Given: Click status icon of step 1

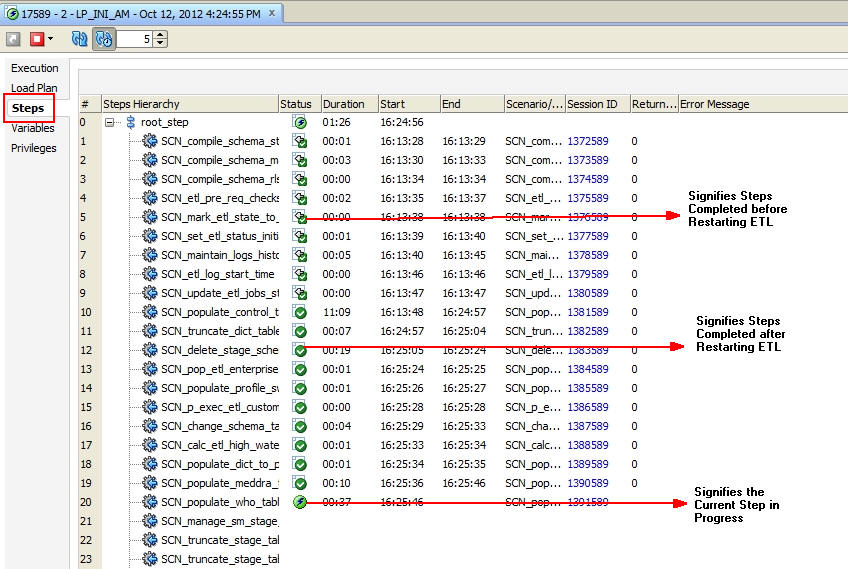Looking at the screenshot, I should pos(300,142).
